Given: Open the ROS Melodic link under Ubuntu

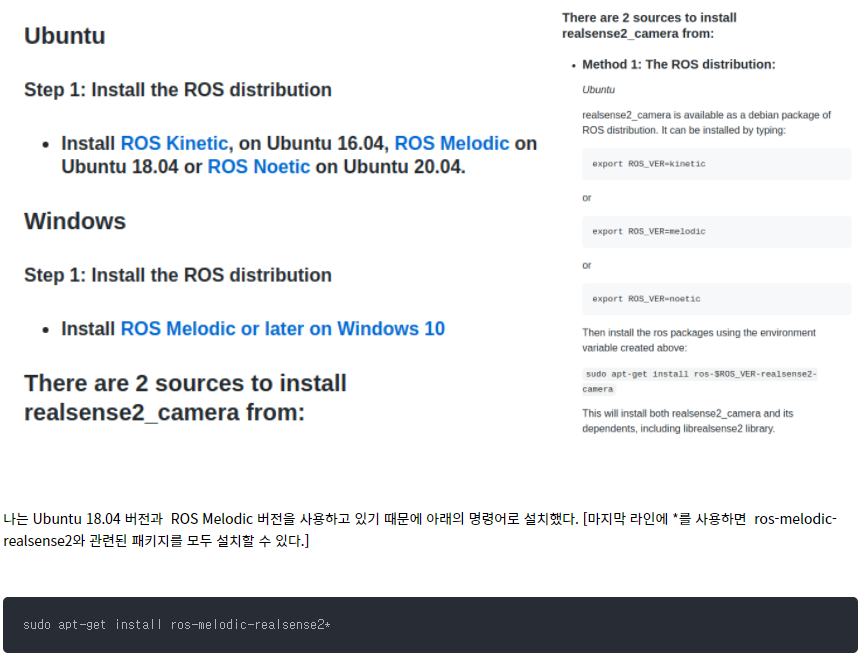Looking at the screenshot, I should point(452,144).
